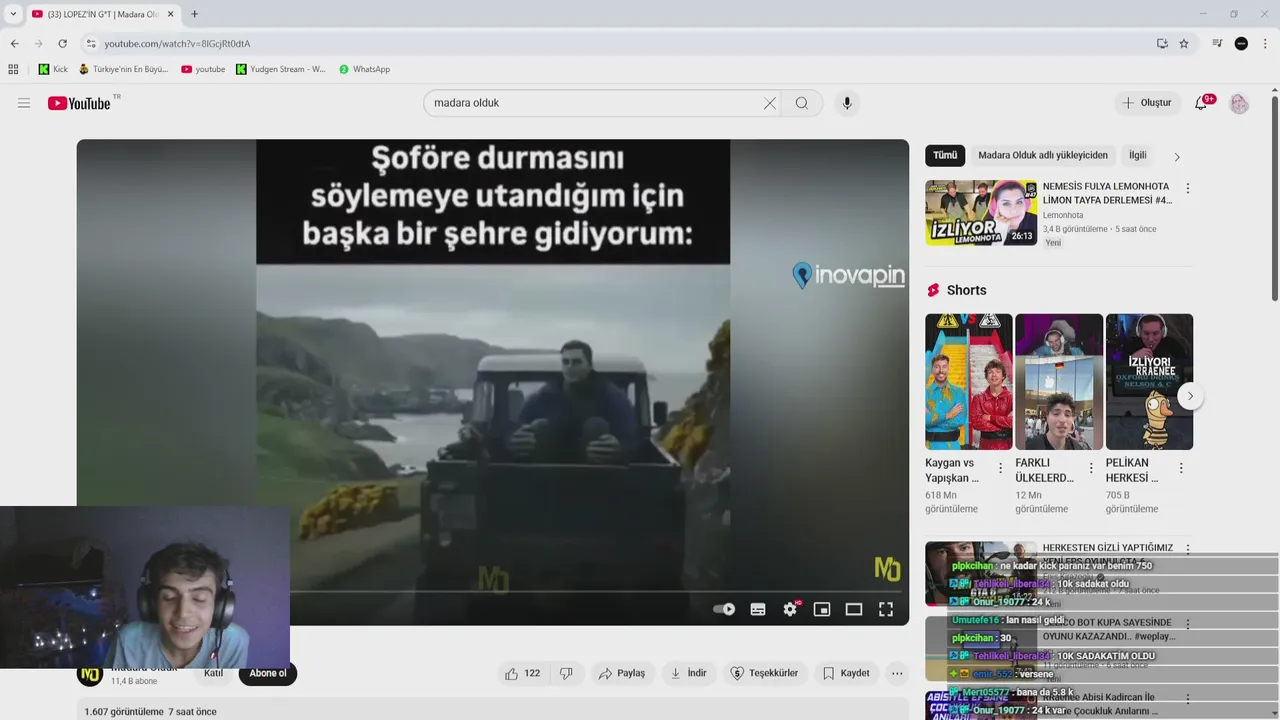The image size is (1280, 720).
Task: Enable theater mode view
Action: 854,609
